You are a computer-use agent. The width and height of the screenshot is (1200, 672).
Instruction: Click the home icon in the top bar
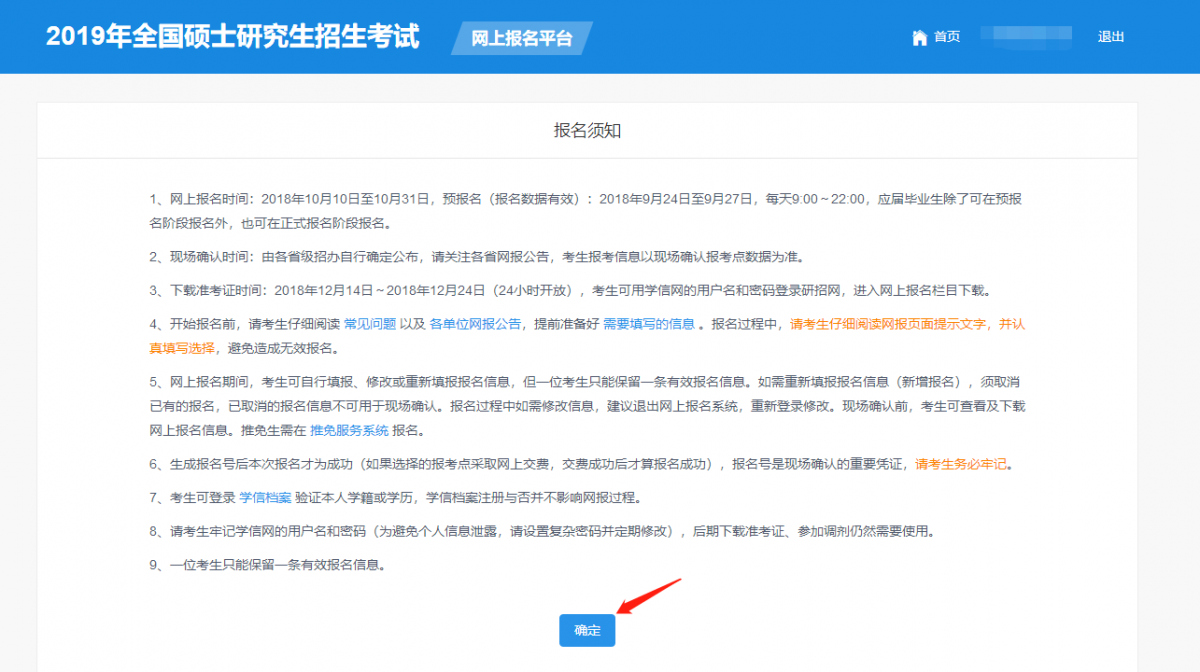[x=919, y=37]
